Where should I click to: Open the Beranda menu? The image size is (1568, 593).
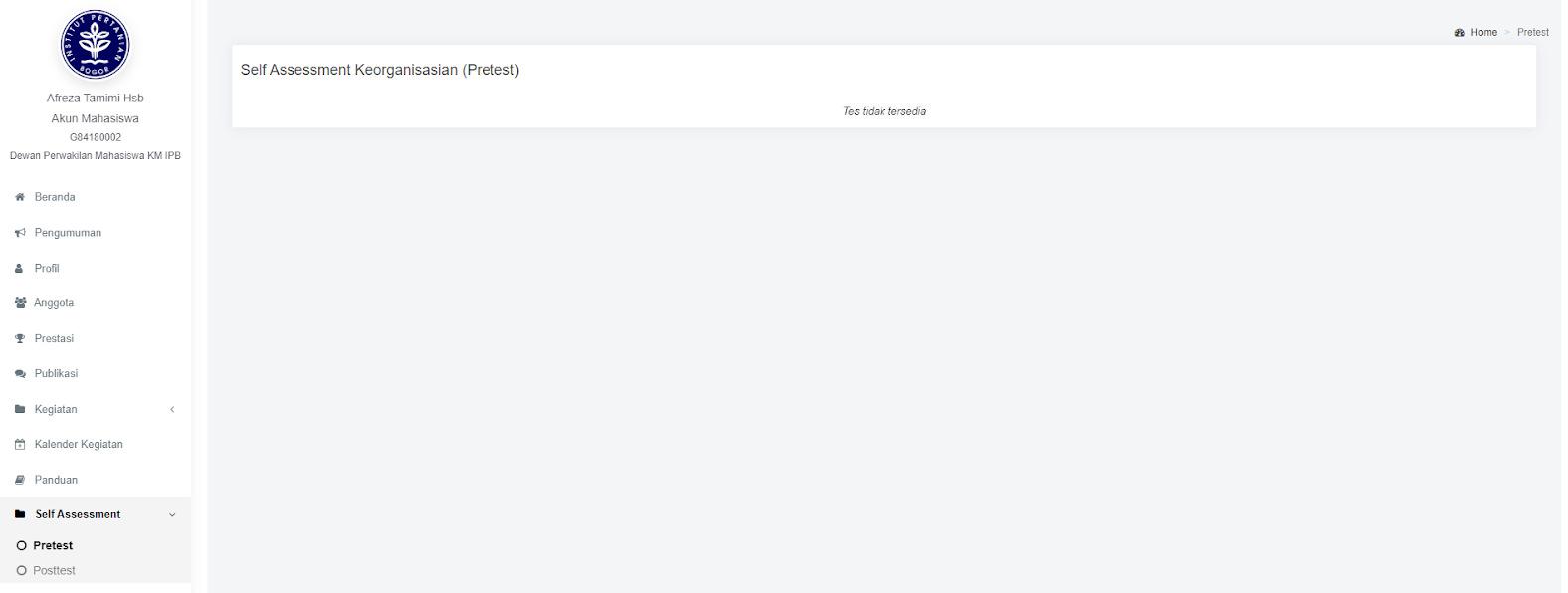(55, 197)
